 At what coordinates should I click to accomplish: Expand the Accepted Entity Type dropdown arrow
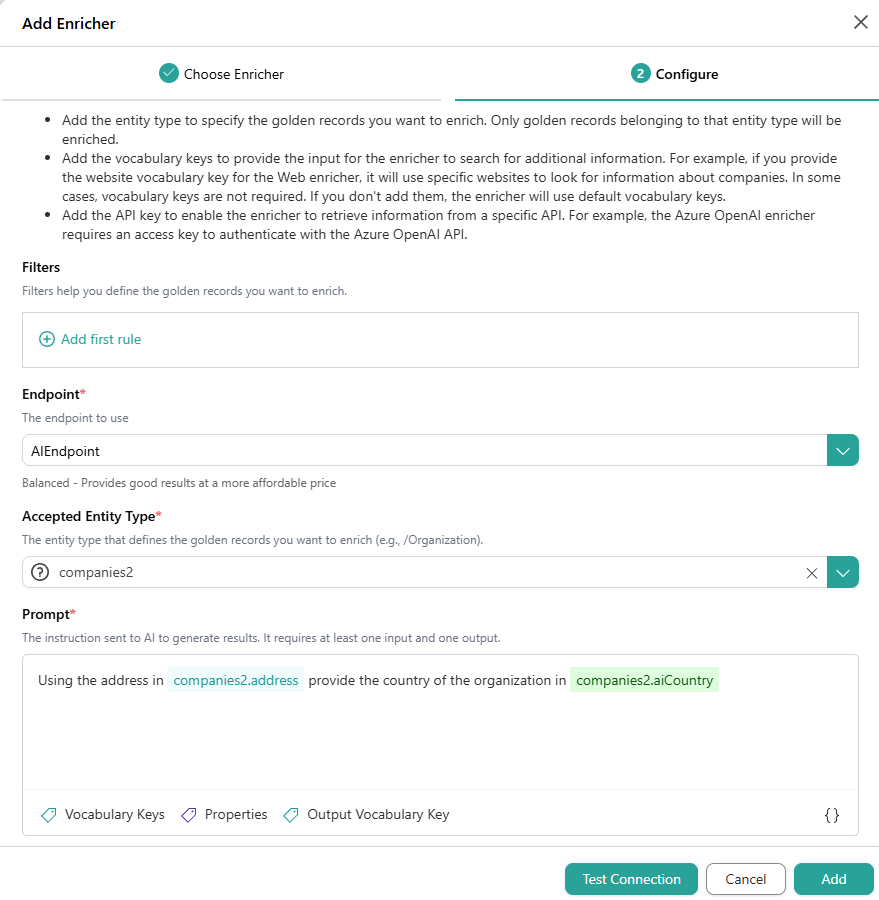pos(843,573)
